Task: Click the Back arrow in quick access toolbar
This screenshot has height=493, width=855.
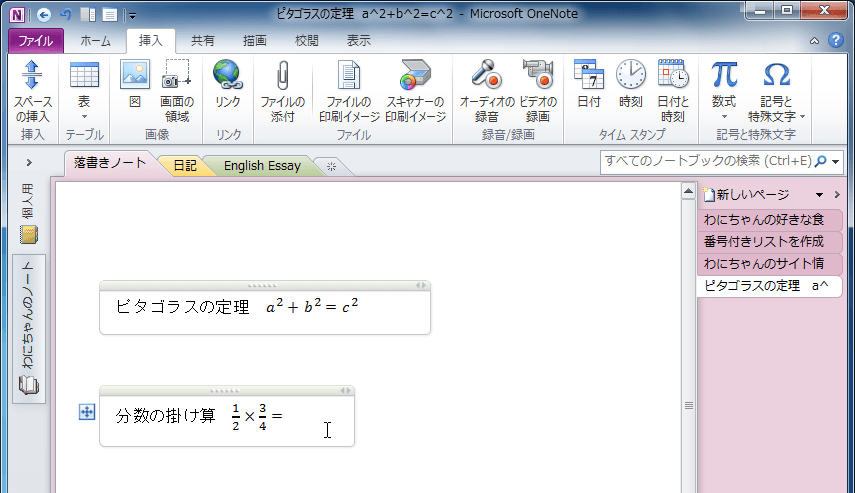Action: click(x=44, y=15)
